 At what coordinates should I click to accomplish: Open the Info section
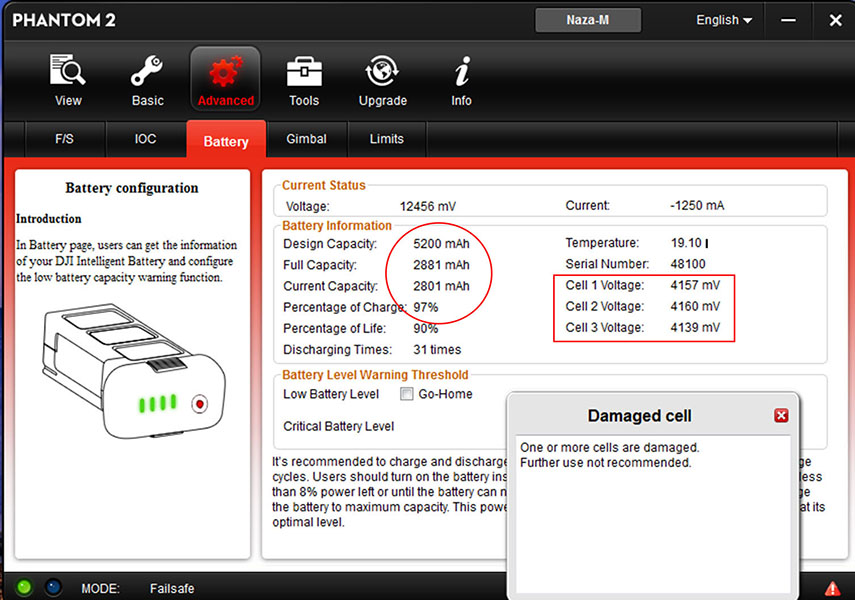[461, 80]
